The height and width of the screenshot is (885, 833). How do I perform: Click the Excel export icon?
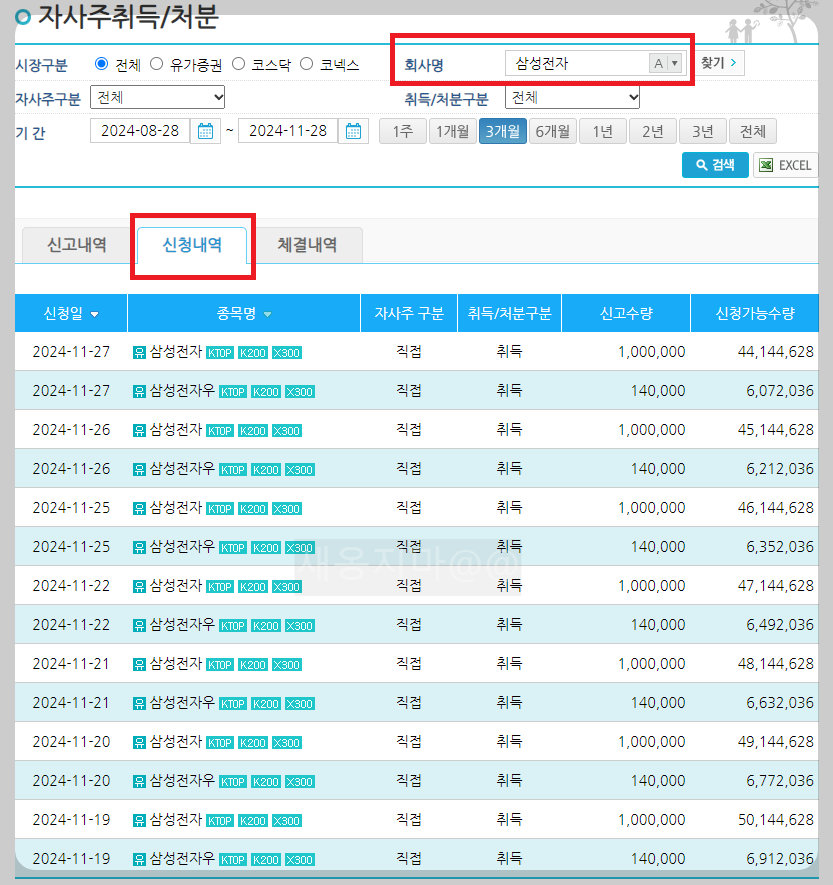[766, 165]
